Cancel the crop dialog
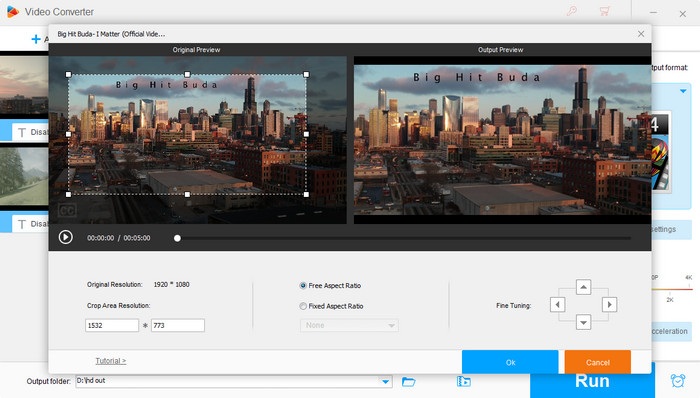Screen dimensions: 700x398 598,362
